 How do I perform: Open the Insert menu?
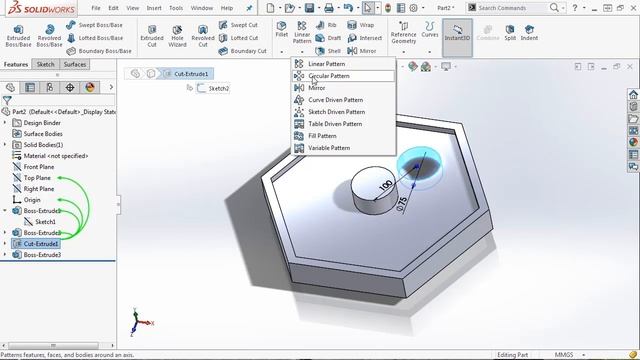[x=154, y=8]
